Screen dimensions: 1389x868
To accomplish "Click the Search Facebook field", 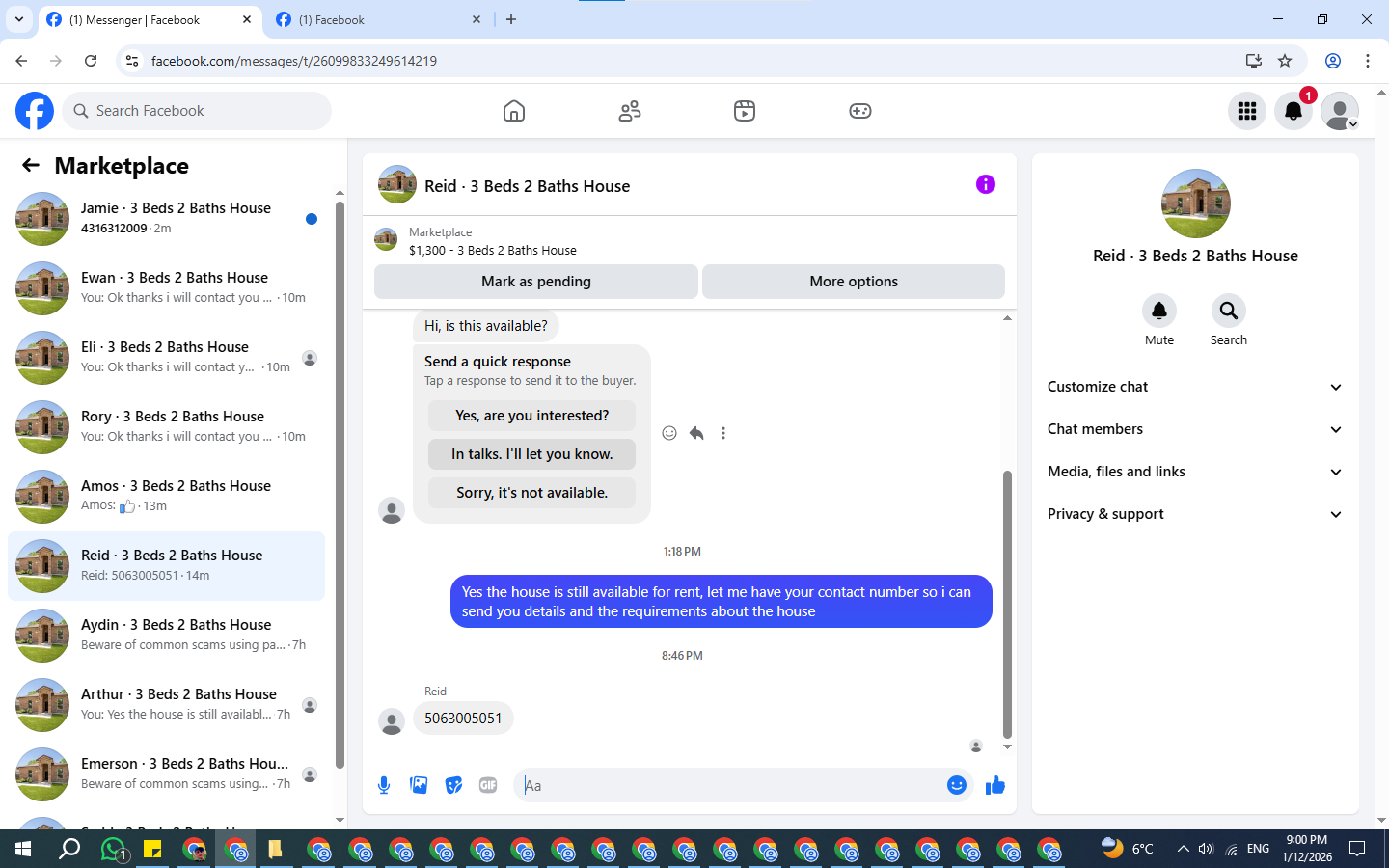I will (197, 111).
